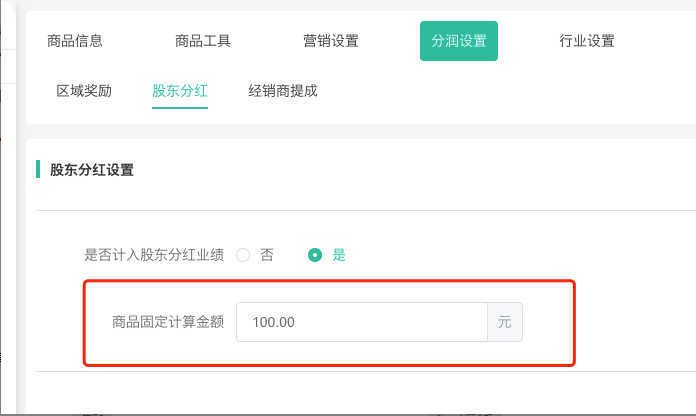Open the 经销商提成 sub-tab
The height and width of the screenshot is (416, 696).
coord(283,91)
